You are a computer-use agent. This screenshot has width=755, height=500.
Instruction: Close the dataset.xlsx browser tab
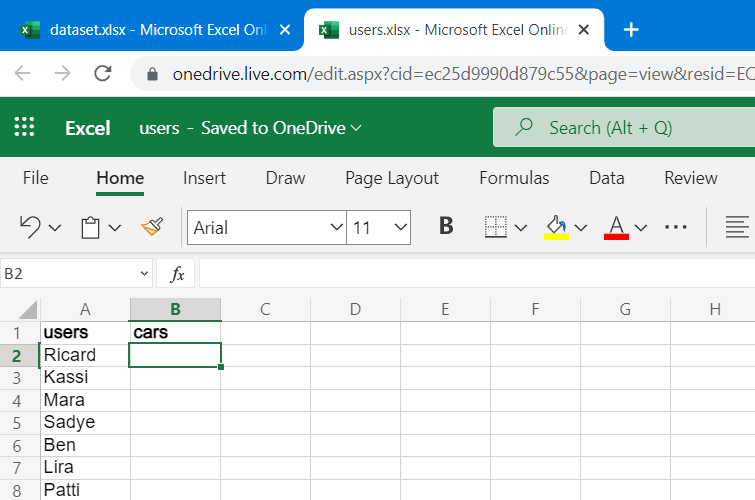(x=285, y=30)
